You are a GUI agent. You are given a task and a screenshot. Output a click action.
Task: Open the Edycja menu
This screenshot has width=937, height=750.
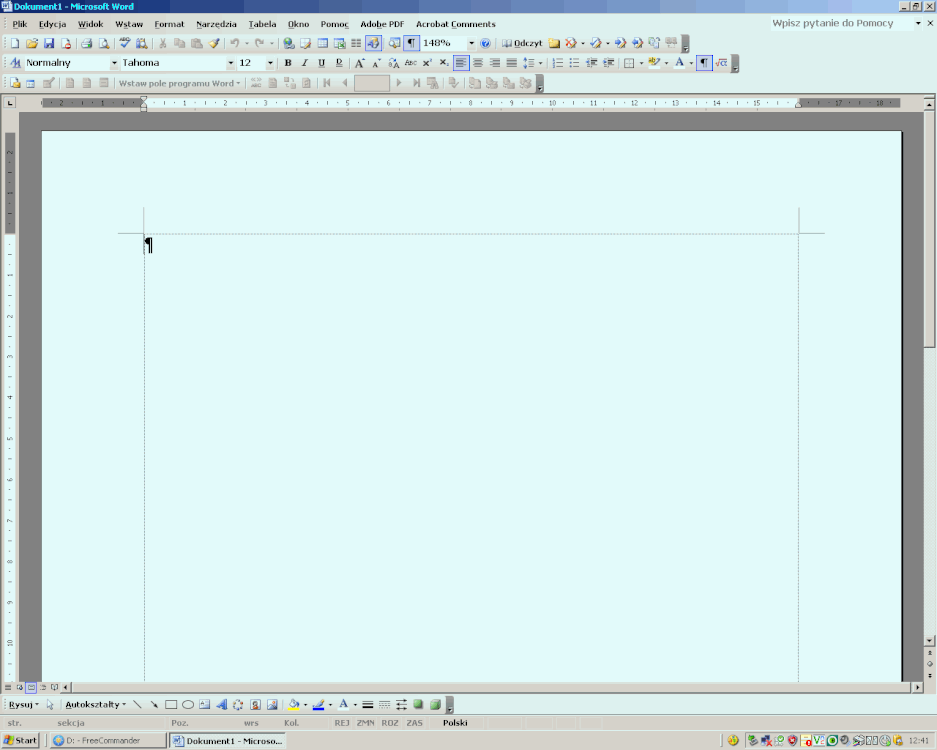pos(52,24)
